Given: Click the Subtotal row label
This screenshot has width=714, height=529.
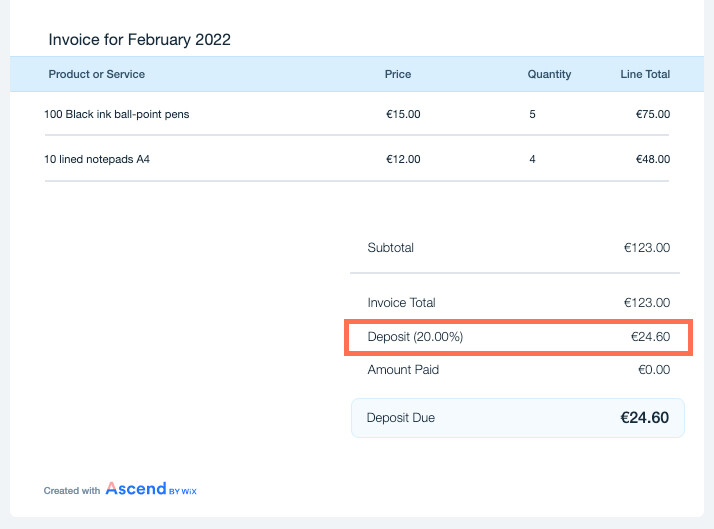Looking at the screenshot, I should [x=391, y=248].
